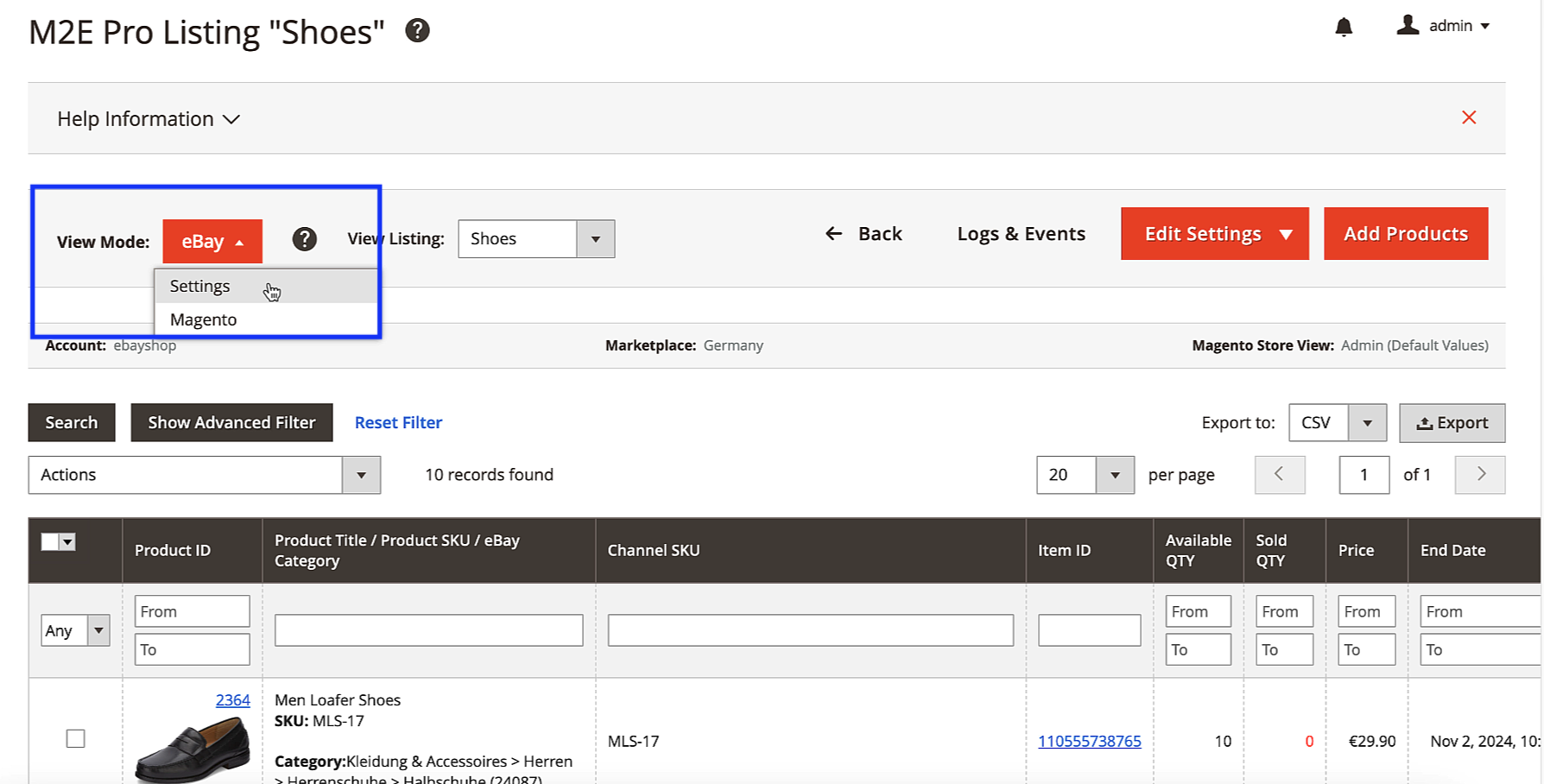Close the Help Information panel with red X
1544x784 pixels.
pyautogui.click(x=1469, y=117)
